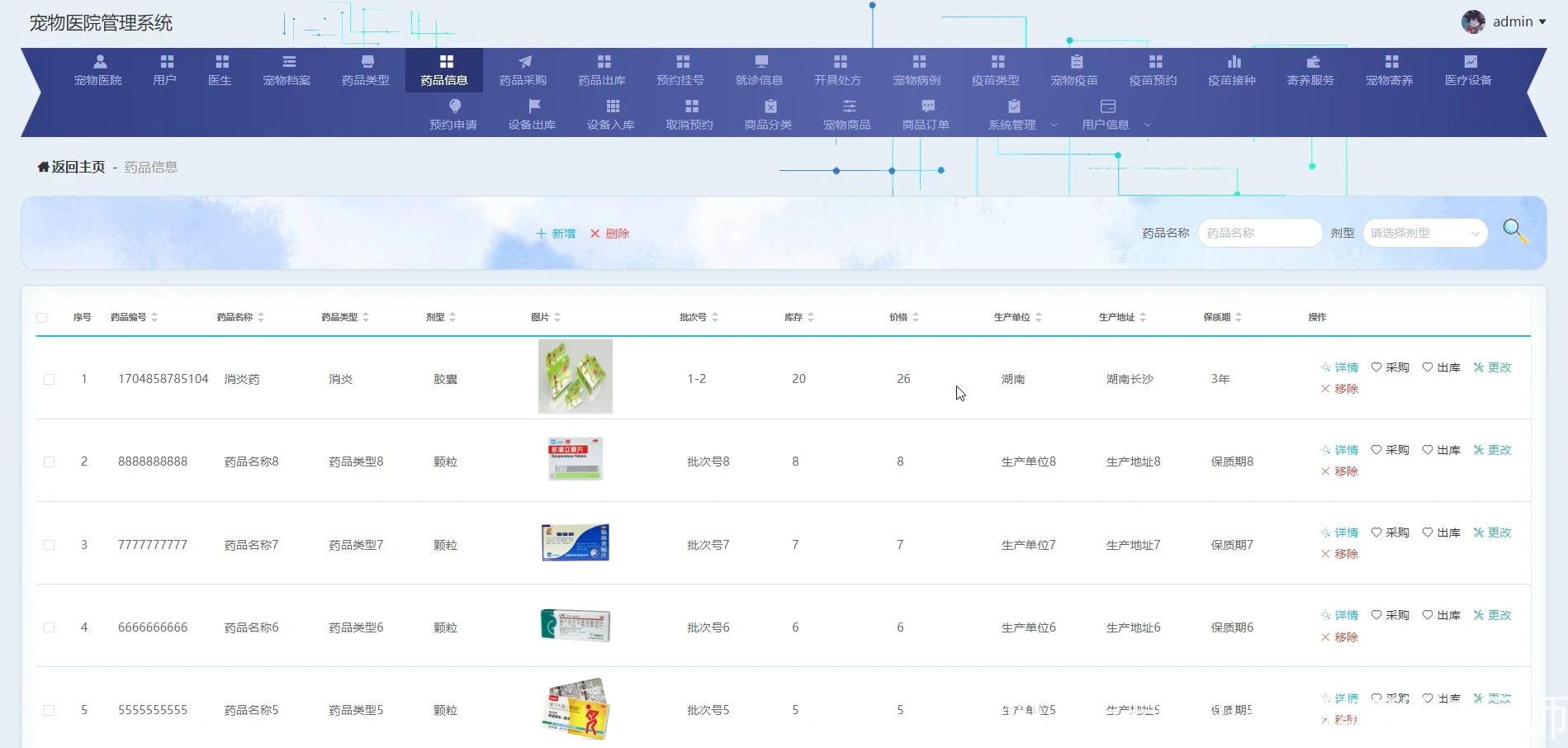Open the 请选择剂型 dropdown
The width and height of the screenshot is (1568, 748).
click(x=1425, y=233)
